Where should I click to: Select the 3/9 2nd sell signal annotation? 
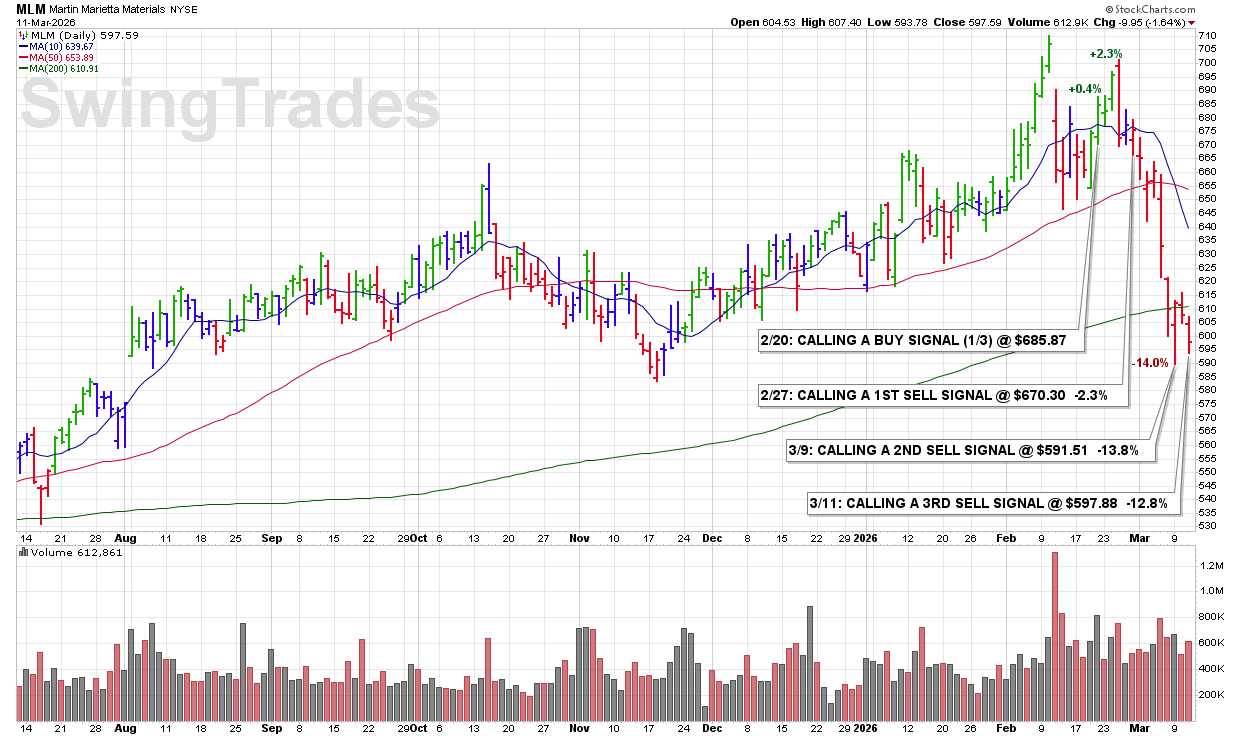pos(969,450)
